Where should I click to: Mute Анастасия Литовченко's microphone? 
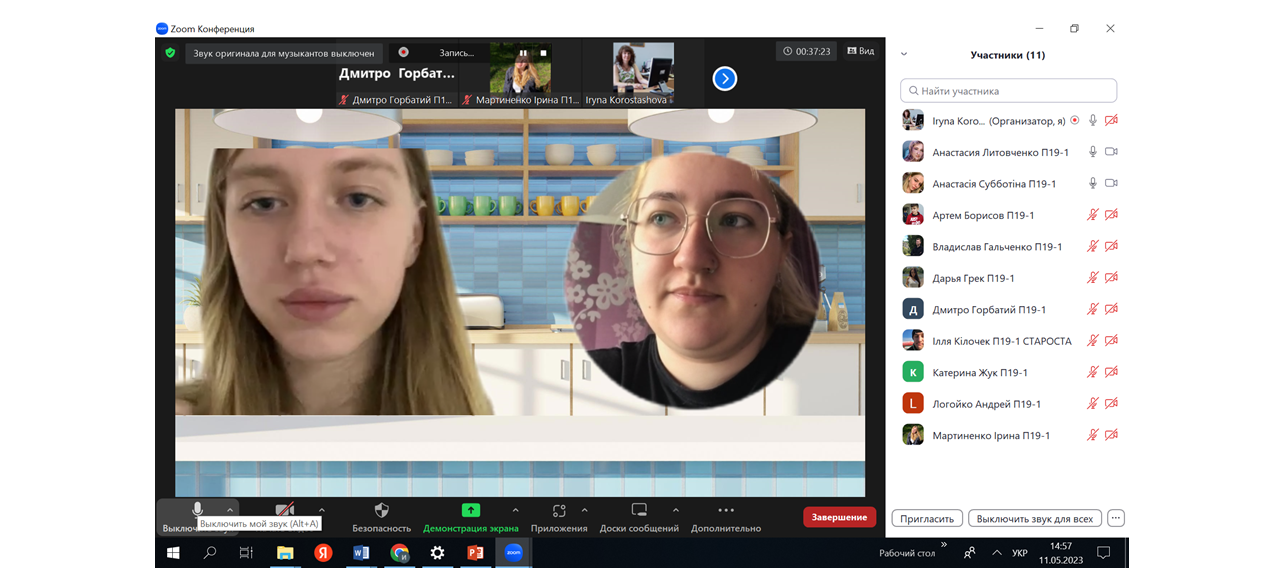point(1093,152)
